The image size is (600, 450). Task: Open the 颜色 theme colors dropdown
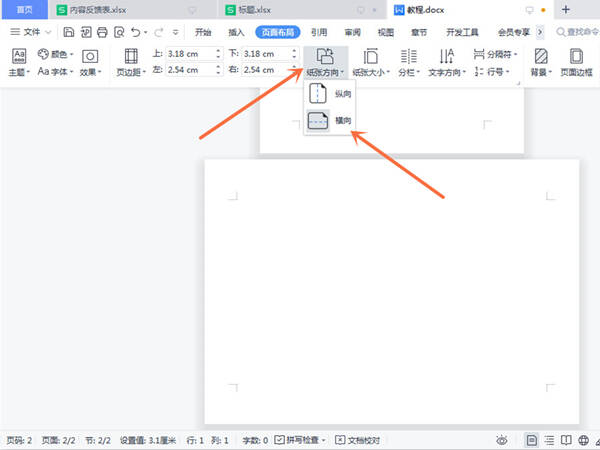55,54
